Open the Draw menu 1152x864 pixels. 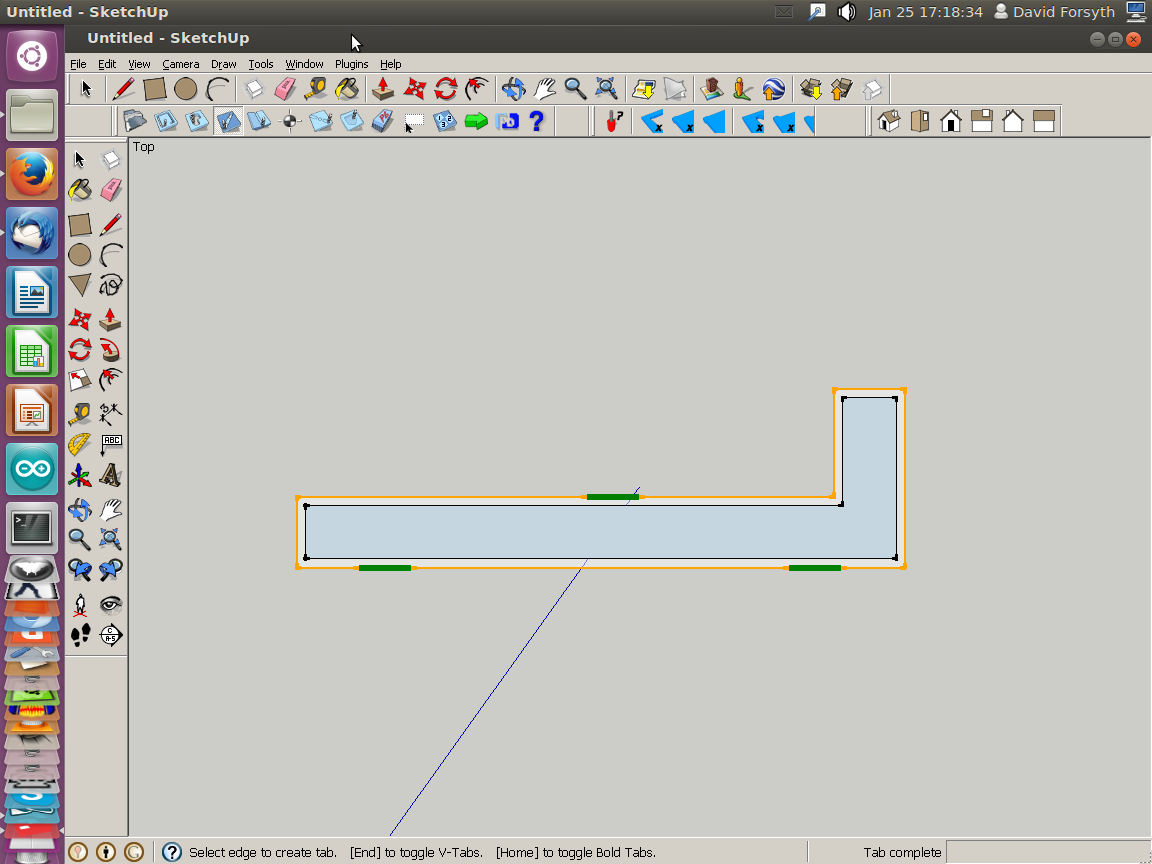pos(223,64)
